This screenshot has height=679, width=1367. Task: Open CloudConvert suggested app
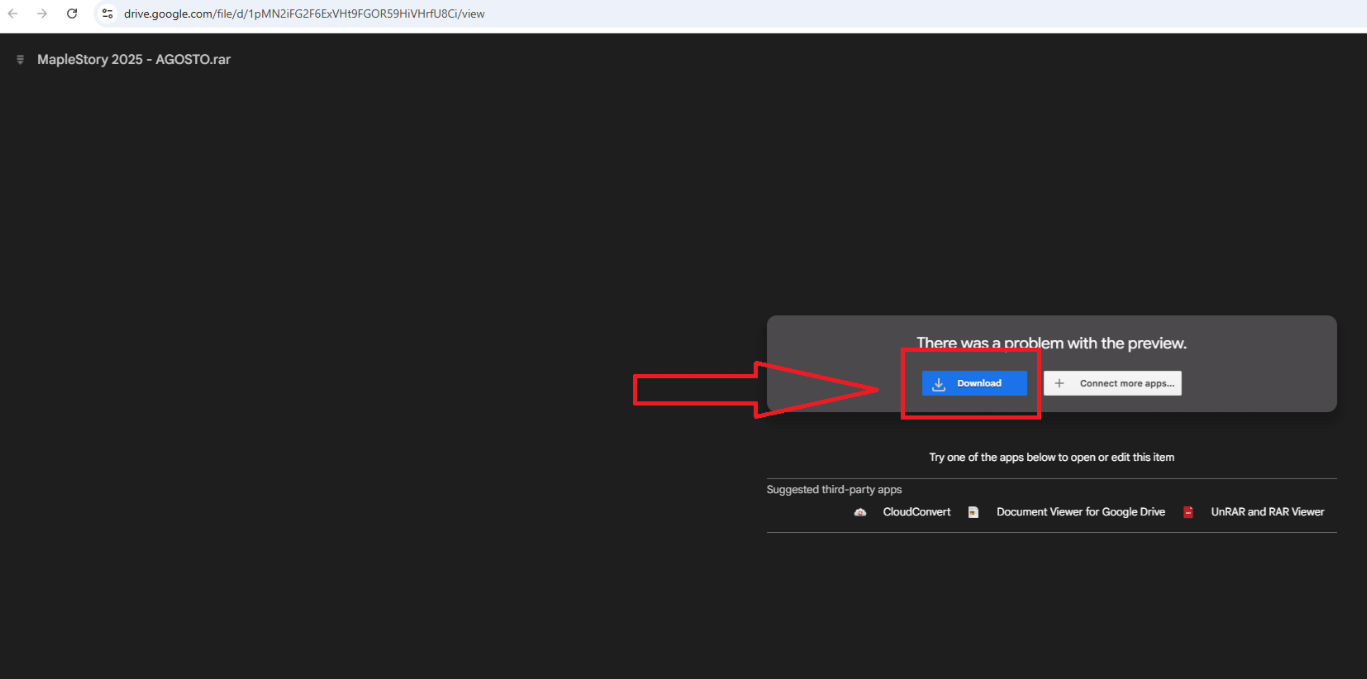click(916, 512)
